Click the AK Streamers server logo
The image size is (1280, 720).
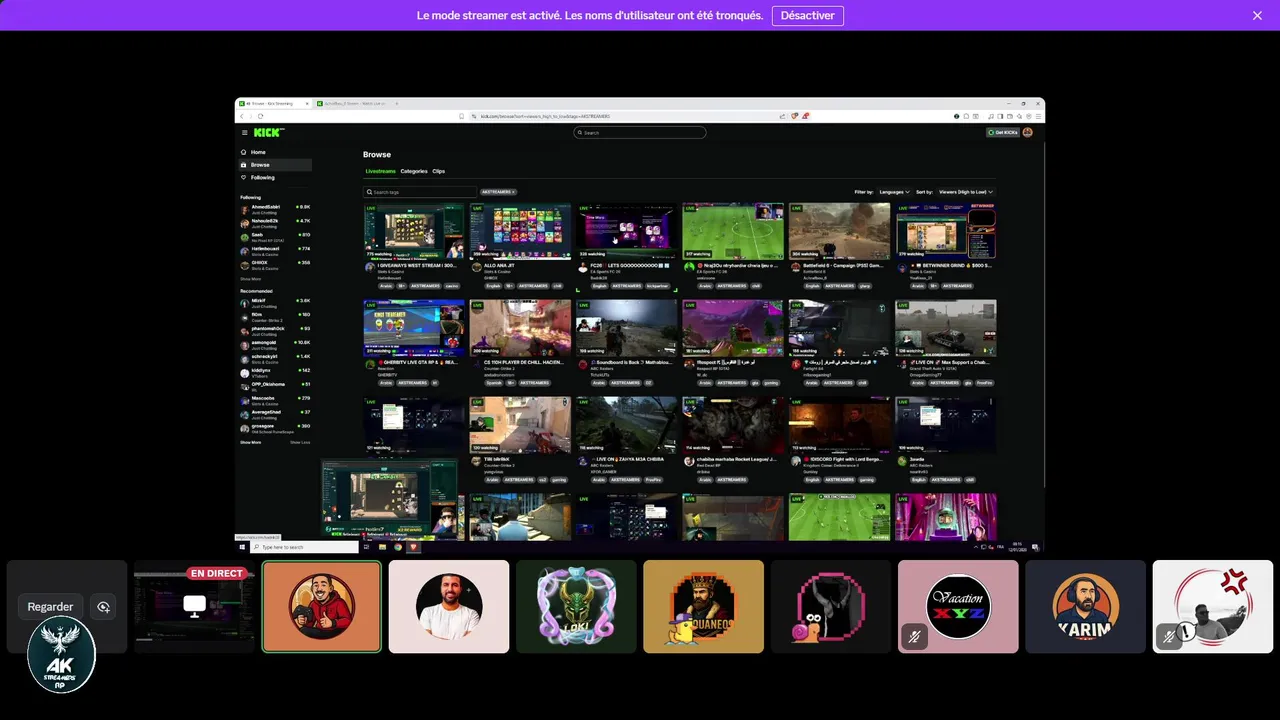click(61, 655)
